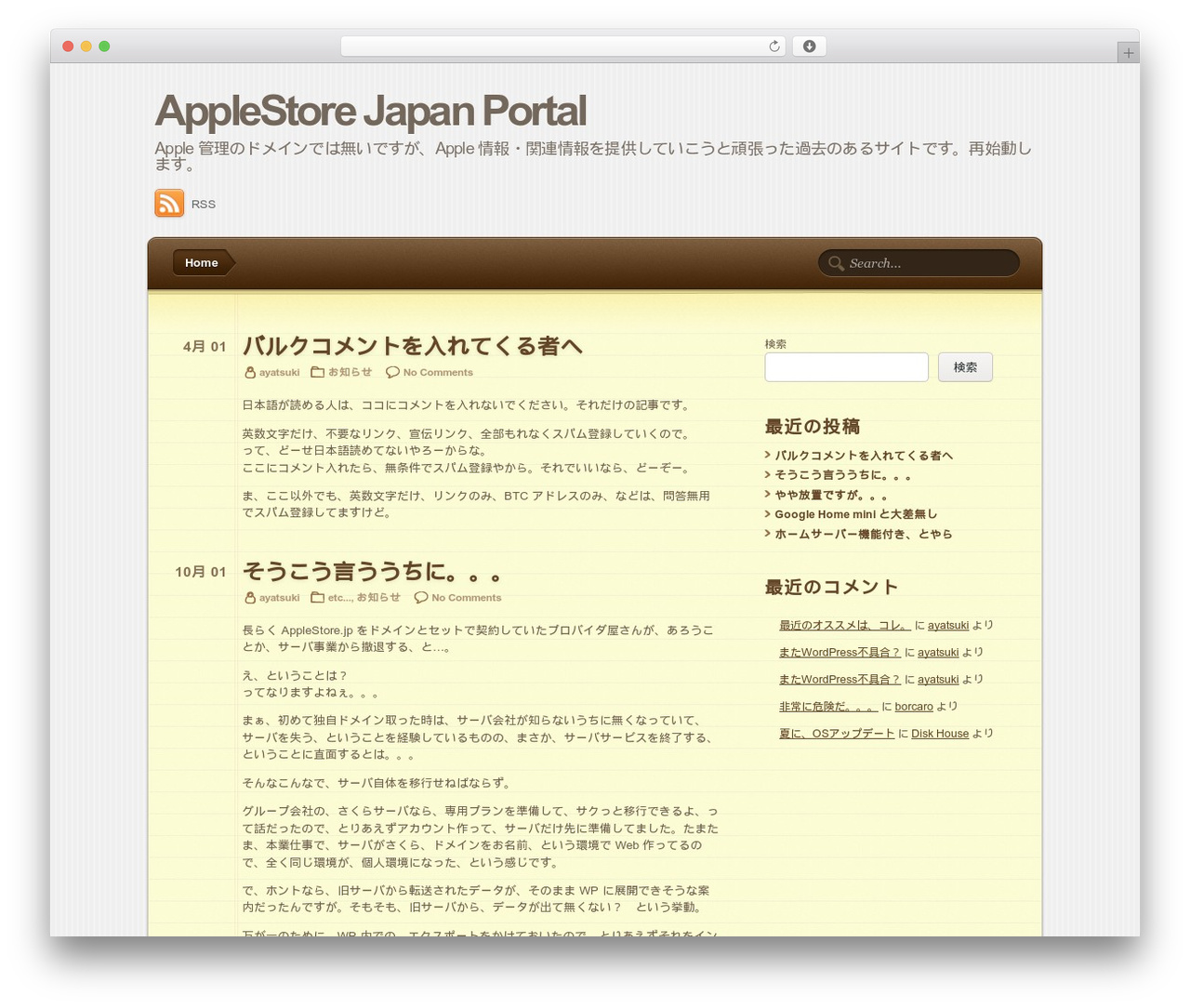Screen dimensions: 1190x1008
Task: Click Disk House commenter link
Action: click(940, 734)
